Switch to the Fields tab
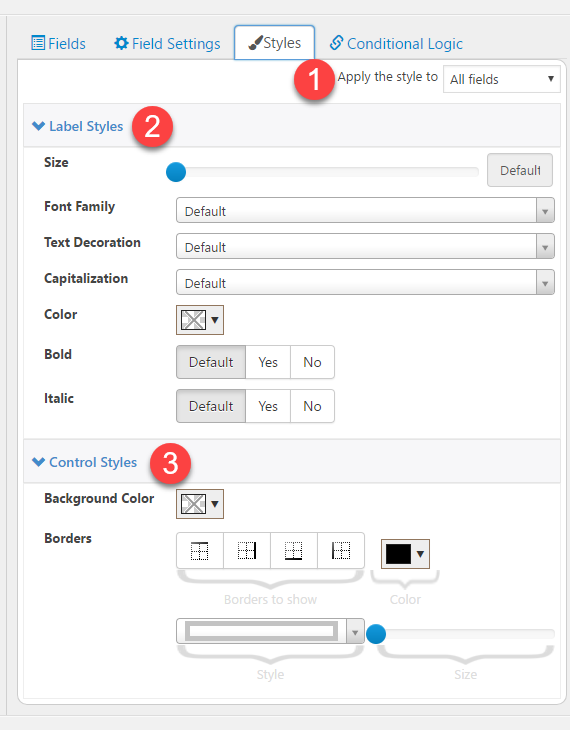Image resolution: width=570 pixels, height=730 pixels. [58, 43]
